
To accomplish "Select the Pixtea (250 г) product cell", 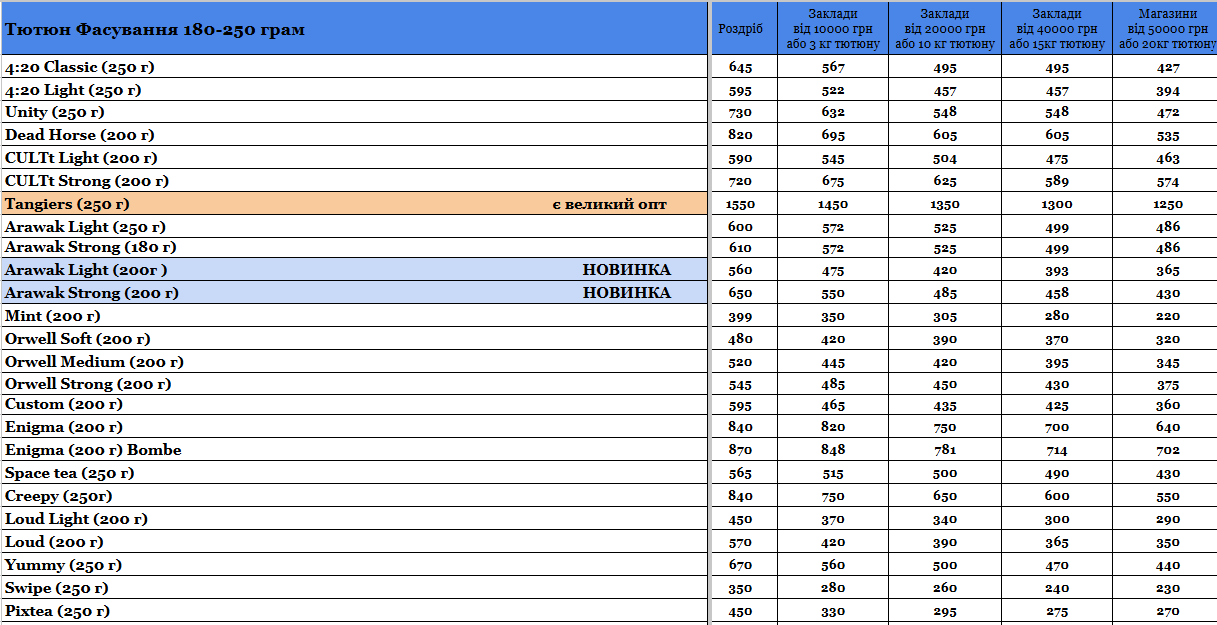I will [354, 611].
